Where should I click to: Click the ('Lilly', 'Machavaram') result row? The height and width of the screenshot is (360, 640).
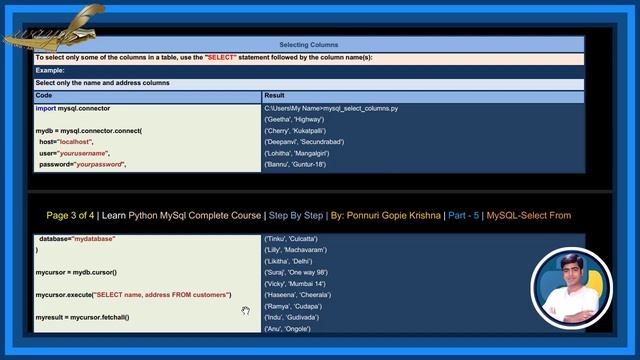click(x=296, y=250)
